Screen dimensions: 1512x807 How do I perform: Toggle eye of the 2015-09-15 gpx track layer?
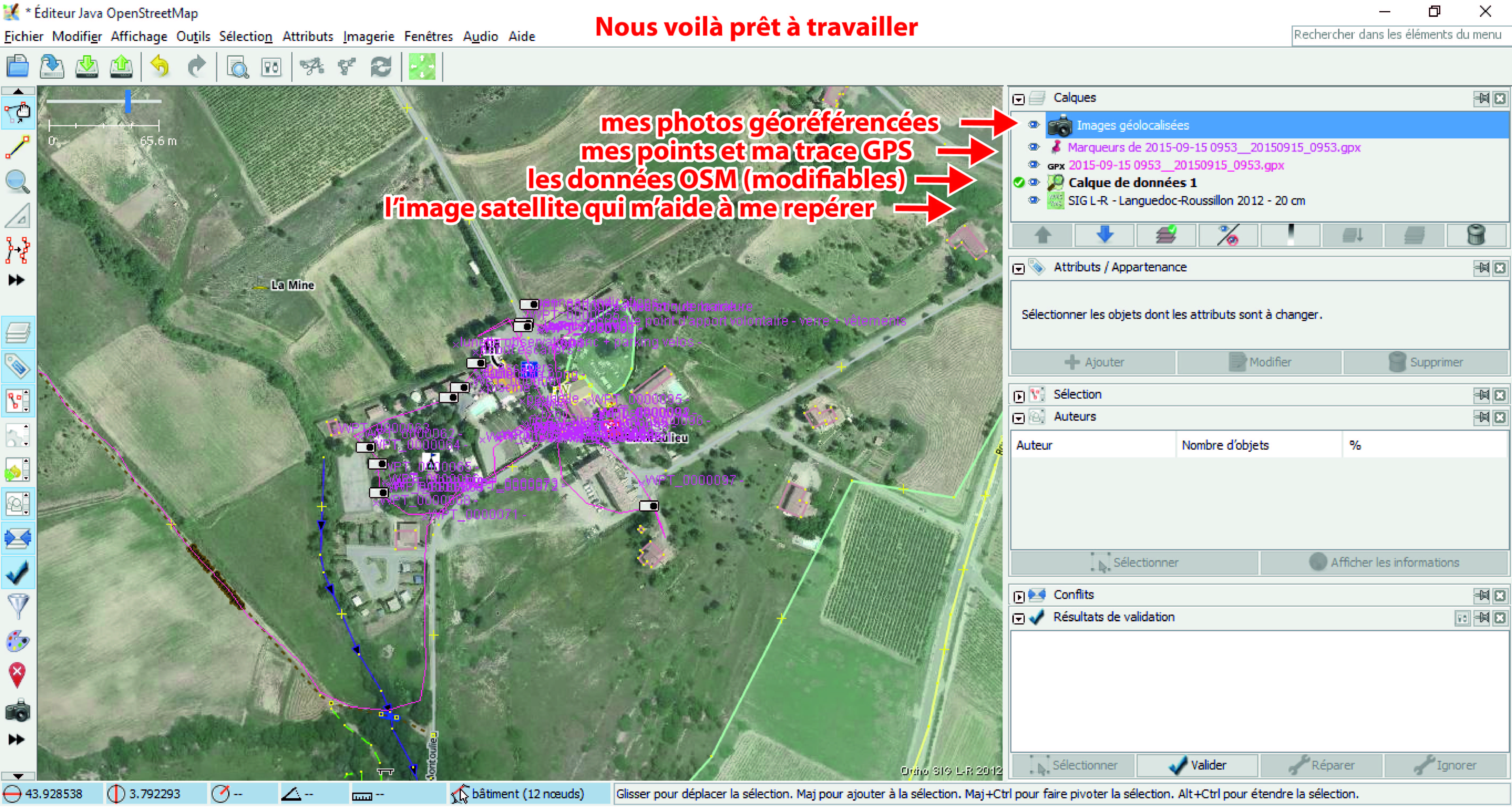pos(1034,165)
